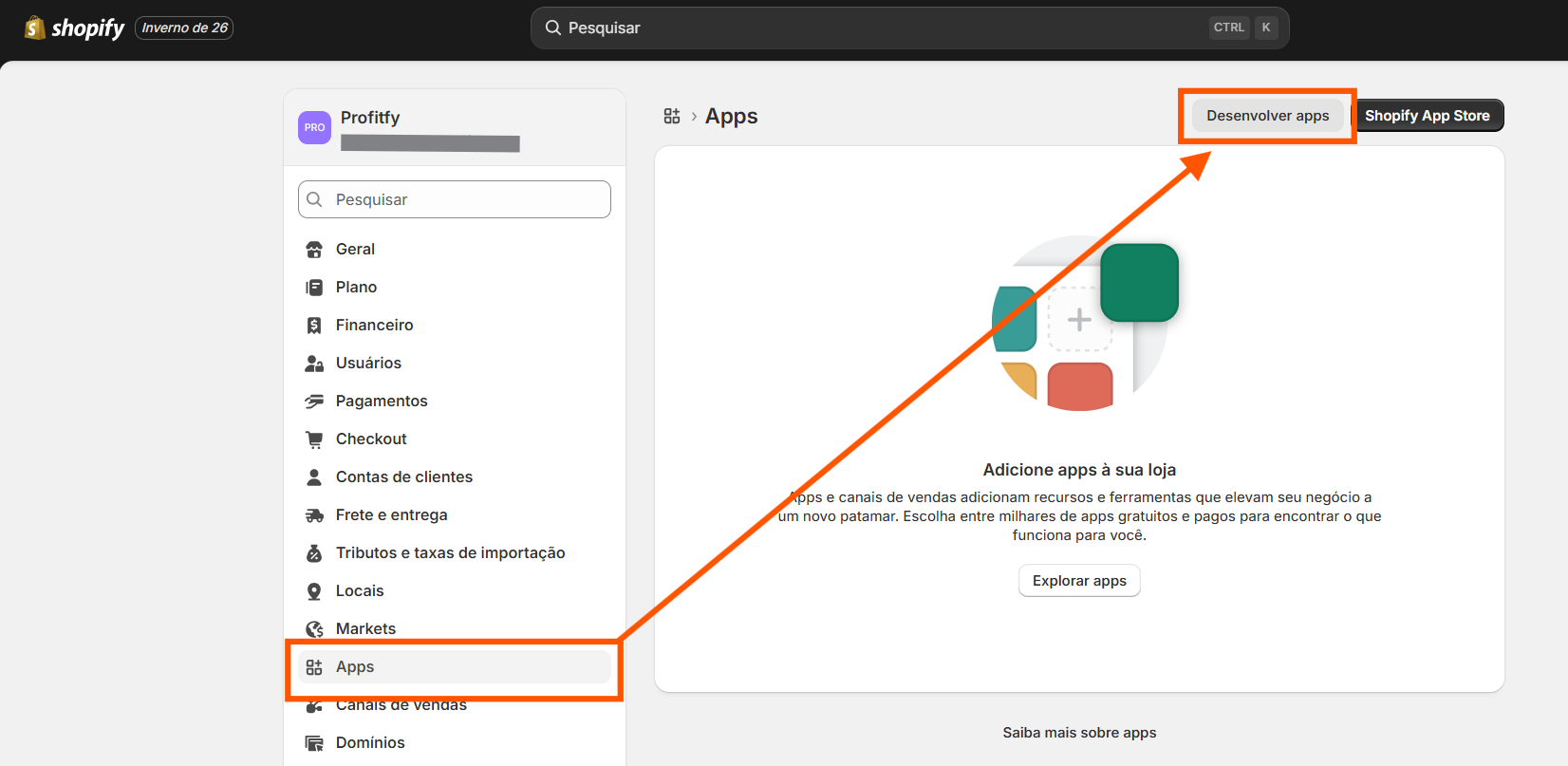Click the person icon beside Contas de clientes
Screen dimensions: 1568x766
tap(314, 477)
